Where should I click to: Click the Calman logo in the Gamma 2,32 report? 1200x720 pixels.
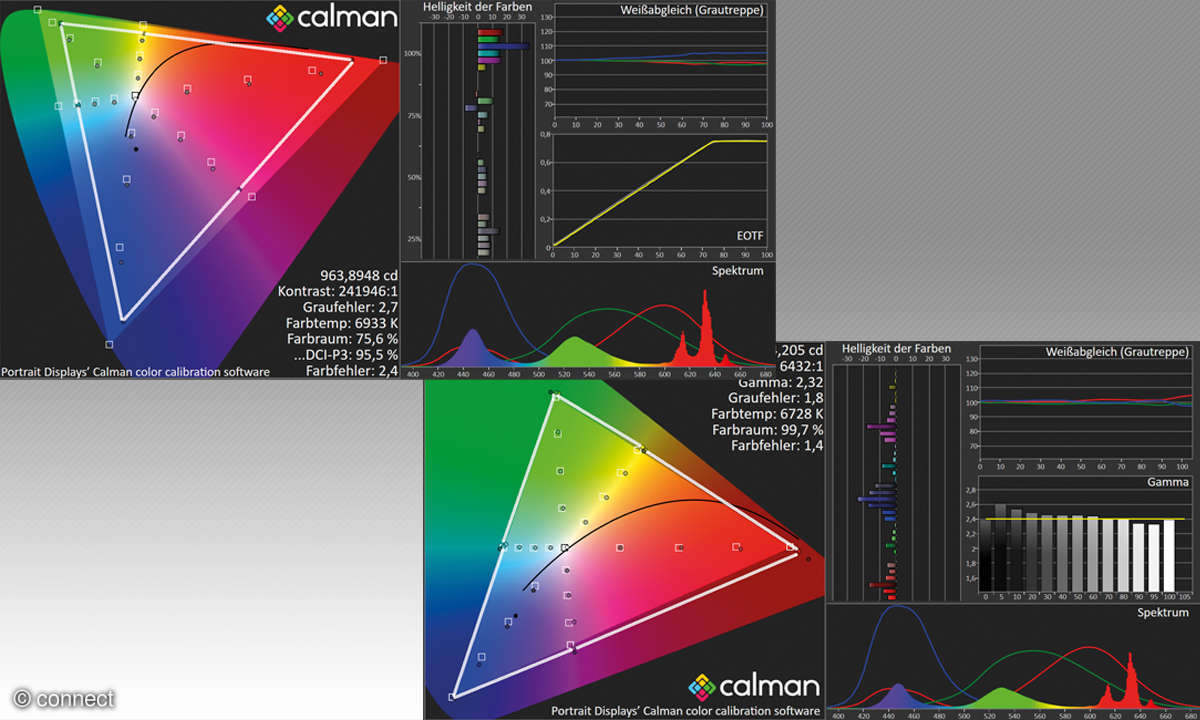tap(755, 687)
